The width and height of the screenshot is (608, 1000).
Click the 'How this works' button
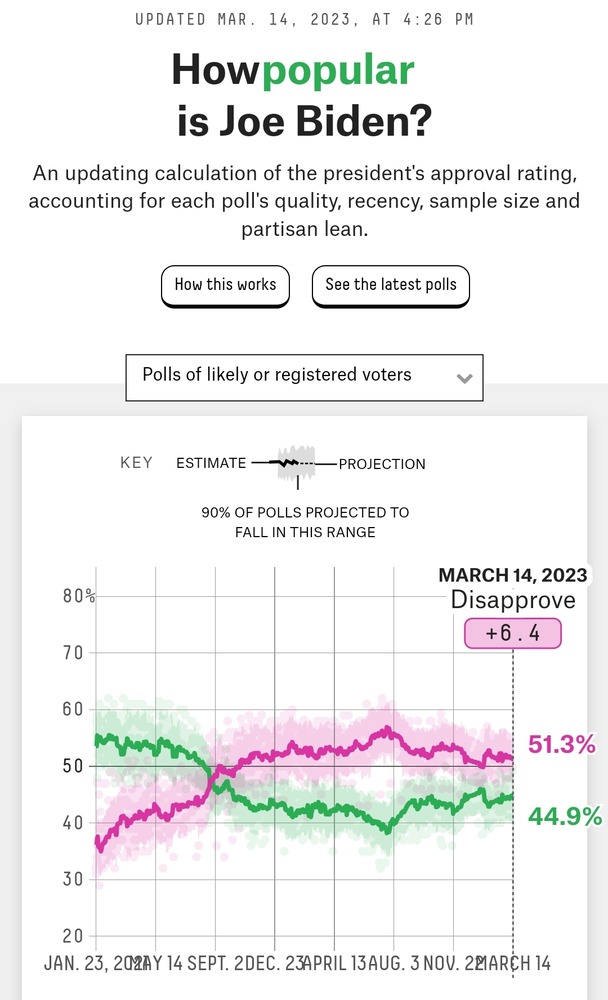225,285
